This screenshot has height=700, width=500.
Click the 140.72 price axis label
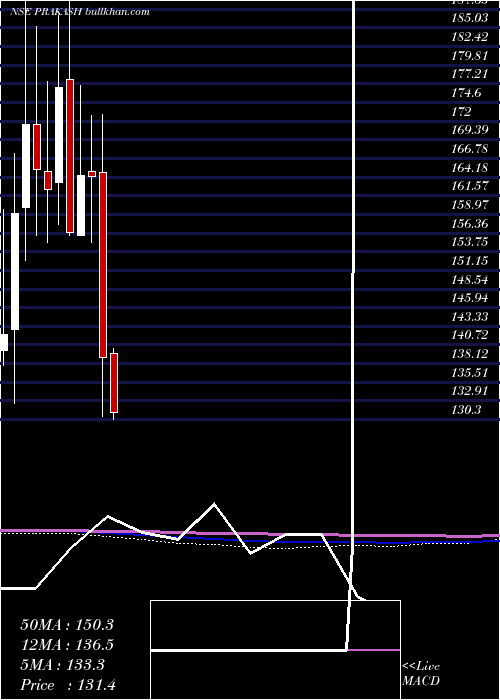point(470,335)
